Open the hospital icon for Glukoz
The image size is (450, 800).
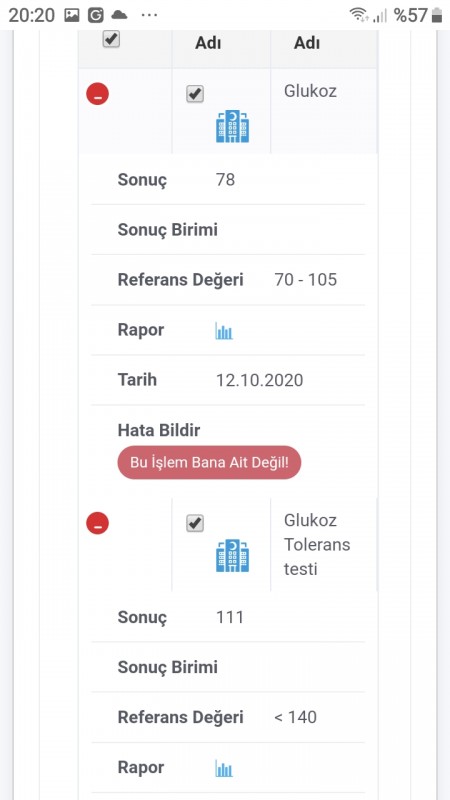tap(232, 126)
